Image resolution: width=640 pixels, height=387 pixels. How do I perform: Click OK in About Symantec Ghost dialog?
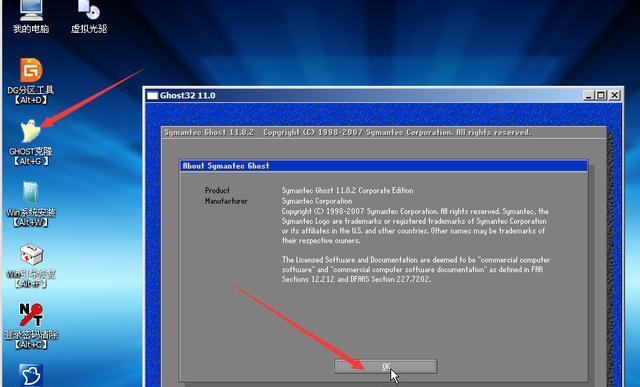pyautogui.click(x=386, y=366)
